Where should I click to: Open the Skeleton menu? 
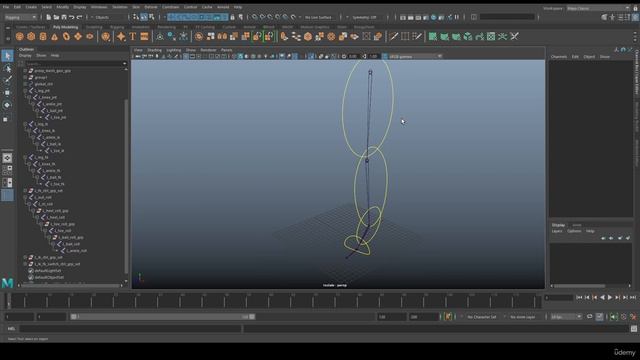click(120, 7)
